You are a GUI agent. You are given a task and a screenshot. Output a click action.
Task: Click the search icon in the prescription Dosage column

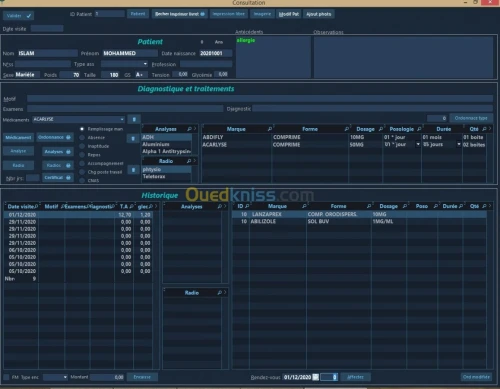point(381,129)
